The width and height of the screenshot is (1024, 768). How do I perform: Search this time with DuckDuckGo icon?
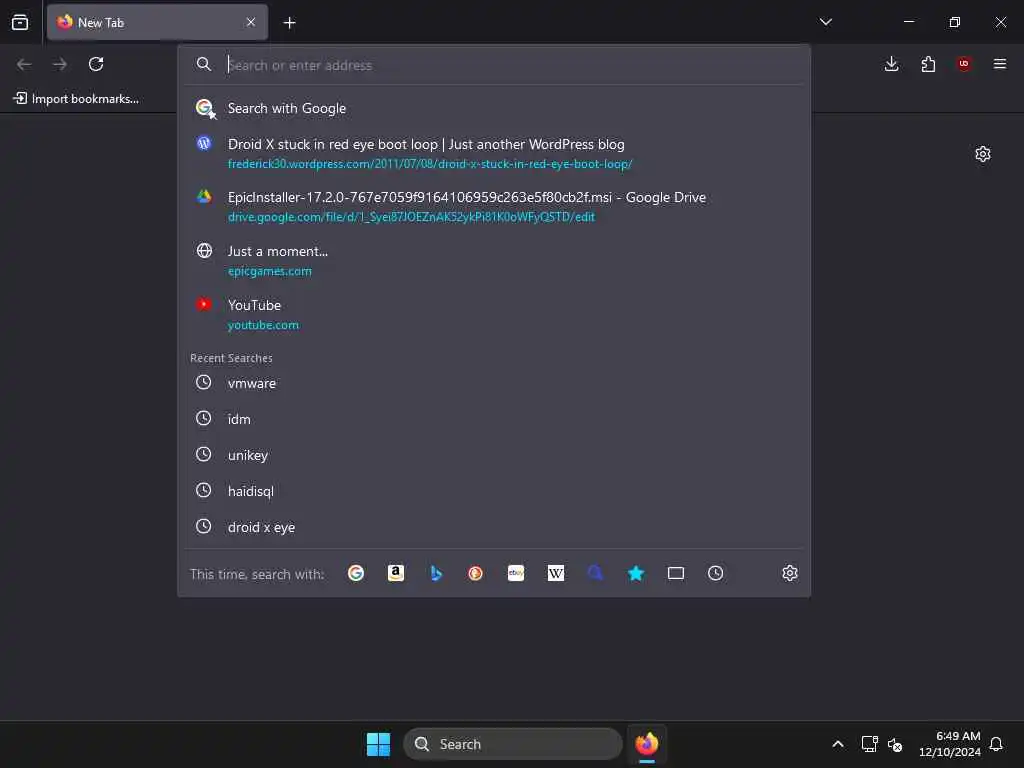pos(475,573)
